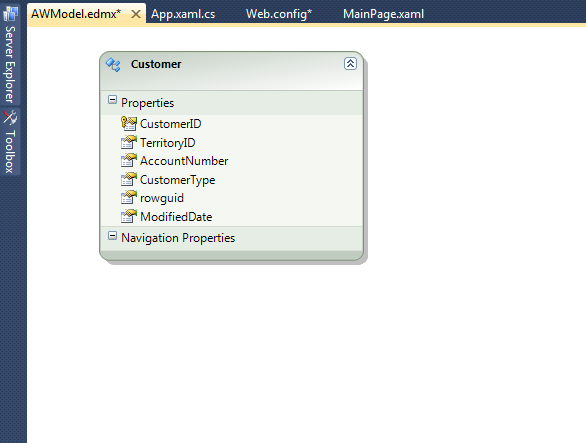586x443 pixels.
Task: Click the ModifiedDate property icon
Action: tap(129, 216)
